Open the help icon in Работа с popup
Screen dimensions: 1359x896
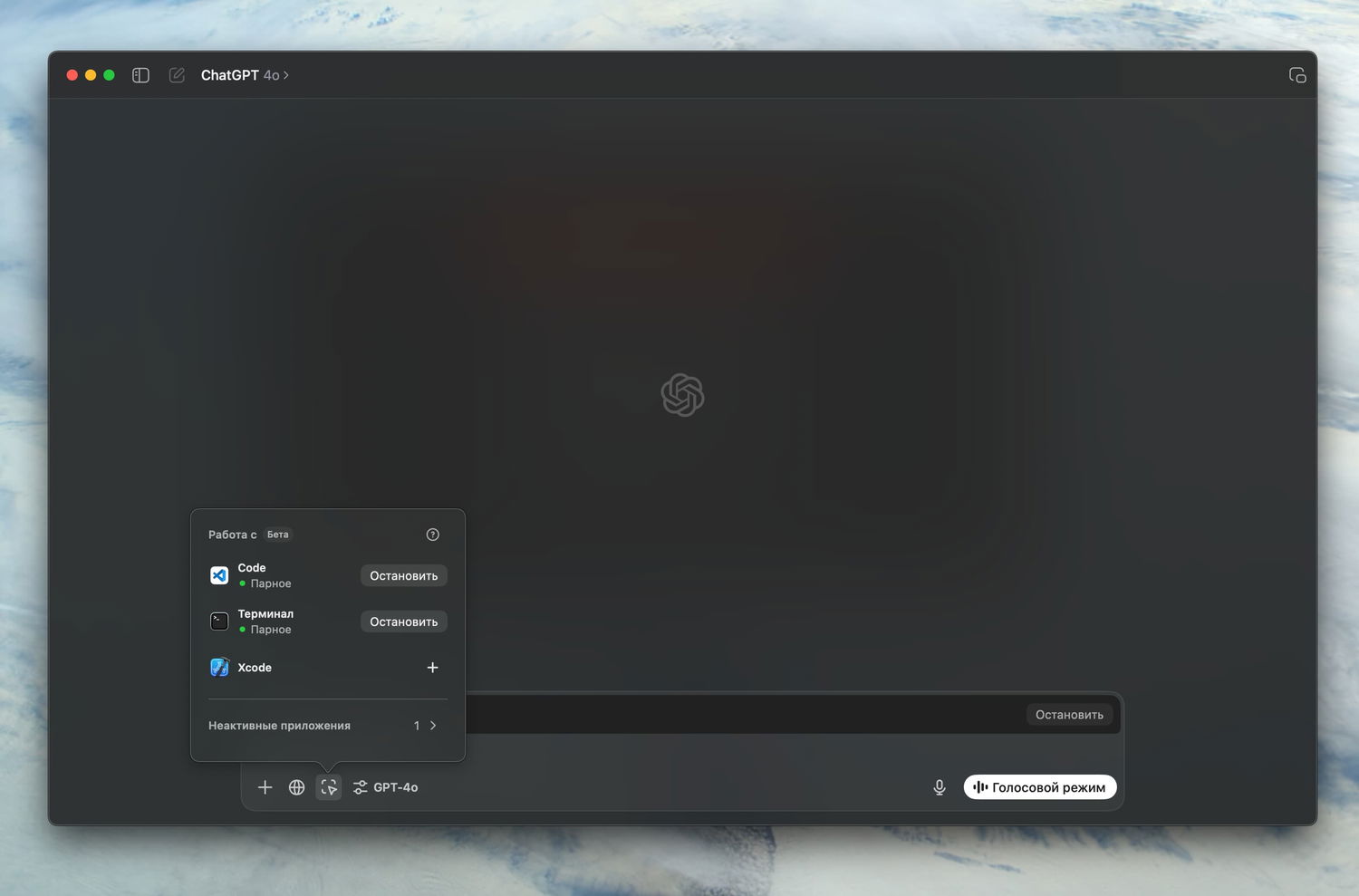(432, 535)
